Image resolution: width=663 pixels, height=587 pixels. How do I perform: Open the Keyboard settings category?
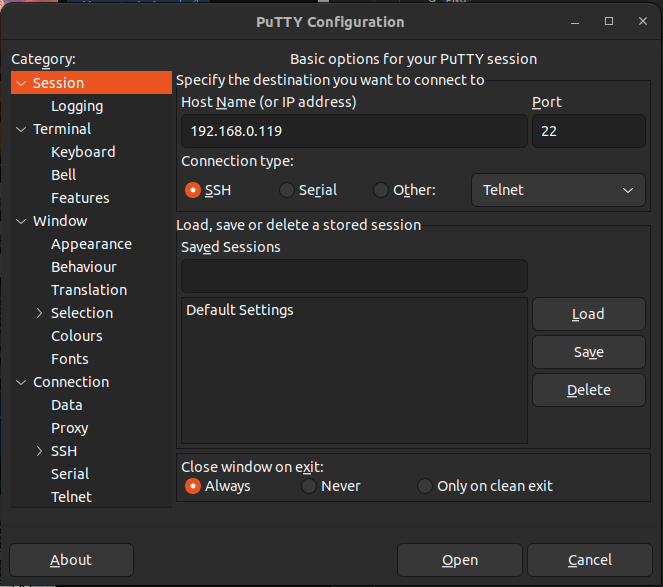pyautogui.click(x=83, y=152)
